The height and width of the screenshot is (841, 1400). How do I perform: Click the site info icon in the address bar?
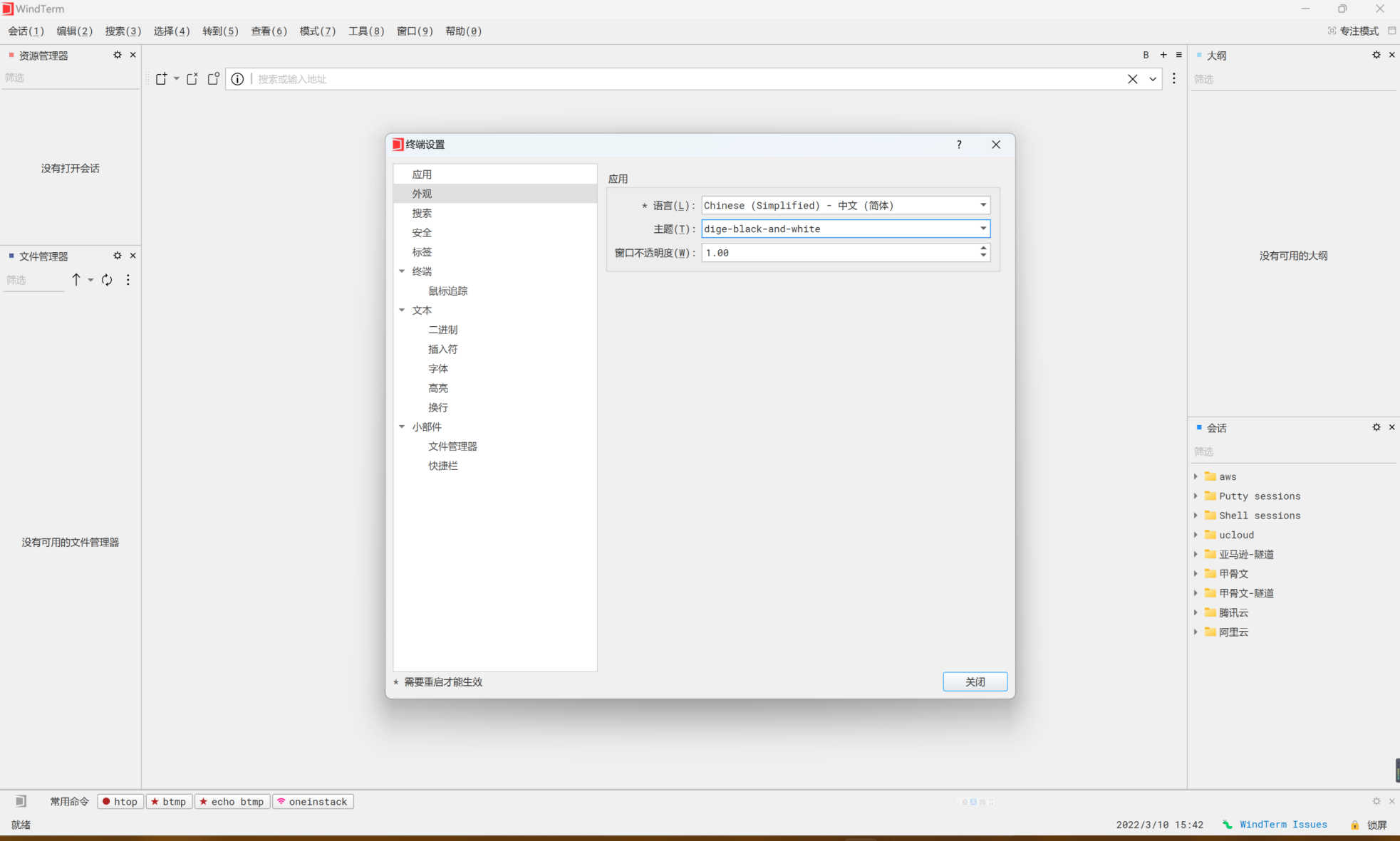237,79
